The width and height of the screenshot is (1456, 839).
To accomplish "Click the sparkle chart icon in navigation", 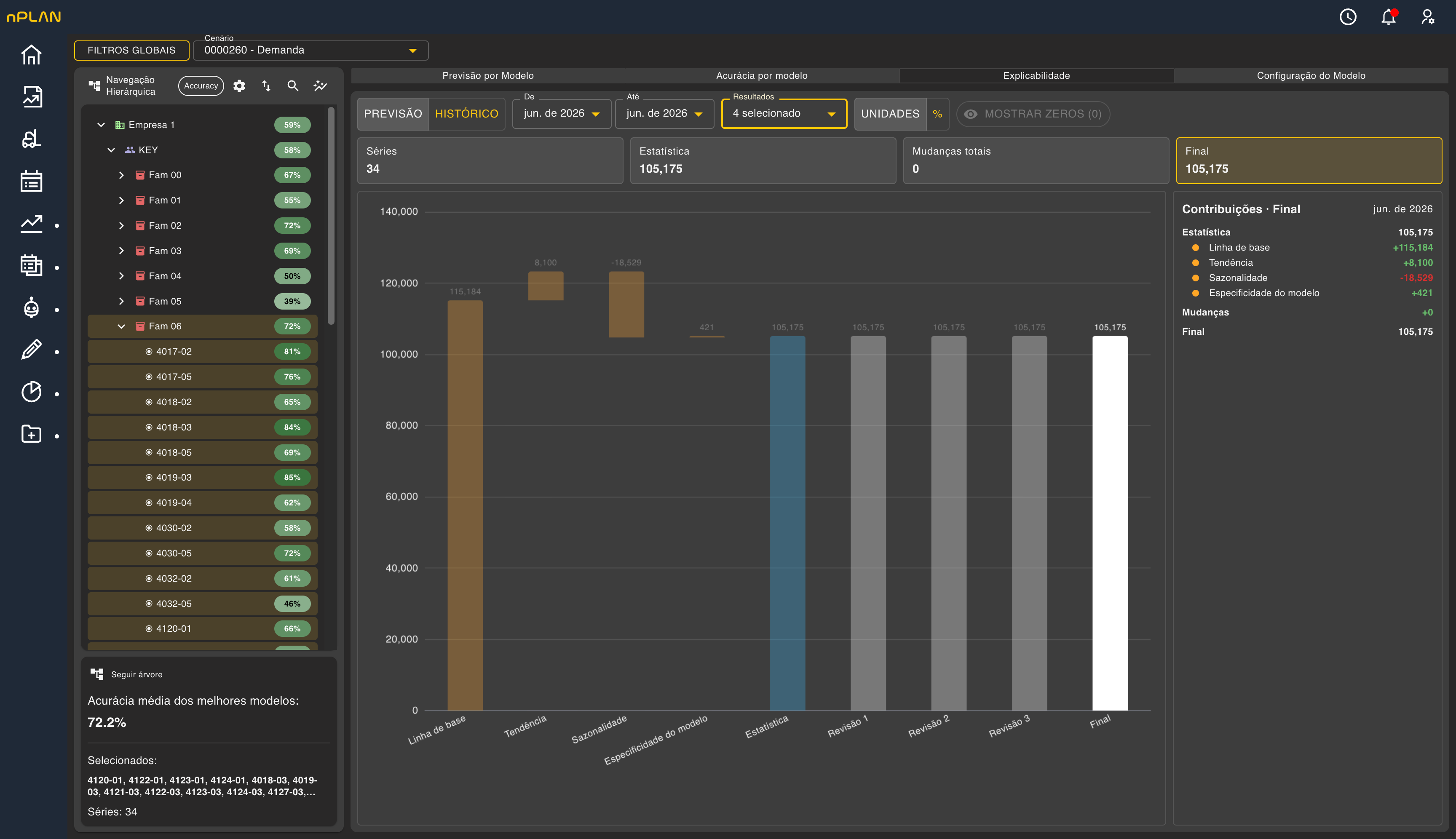I will click(x=320, y=86).
